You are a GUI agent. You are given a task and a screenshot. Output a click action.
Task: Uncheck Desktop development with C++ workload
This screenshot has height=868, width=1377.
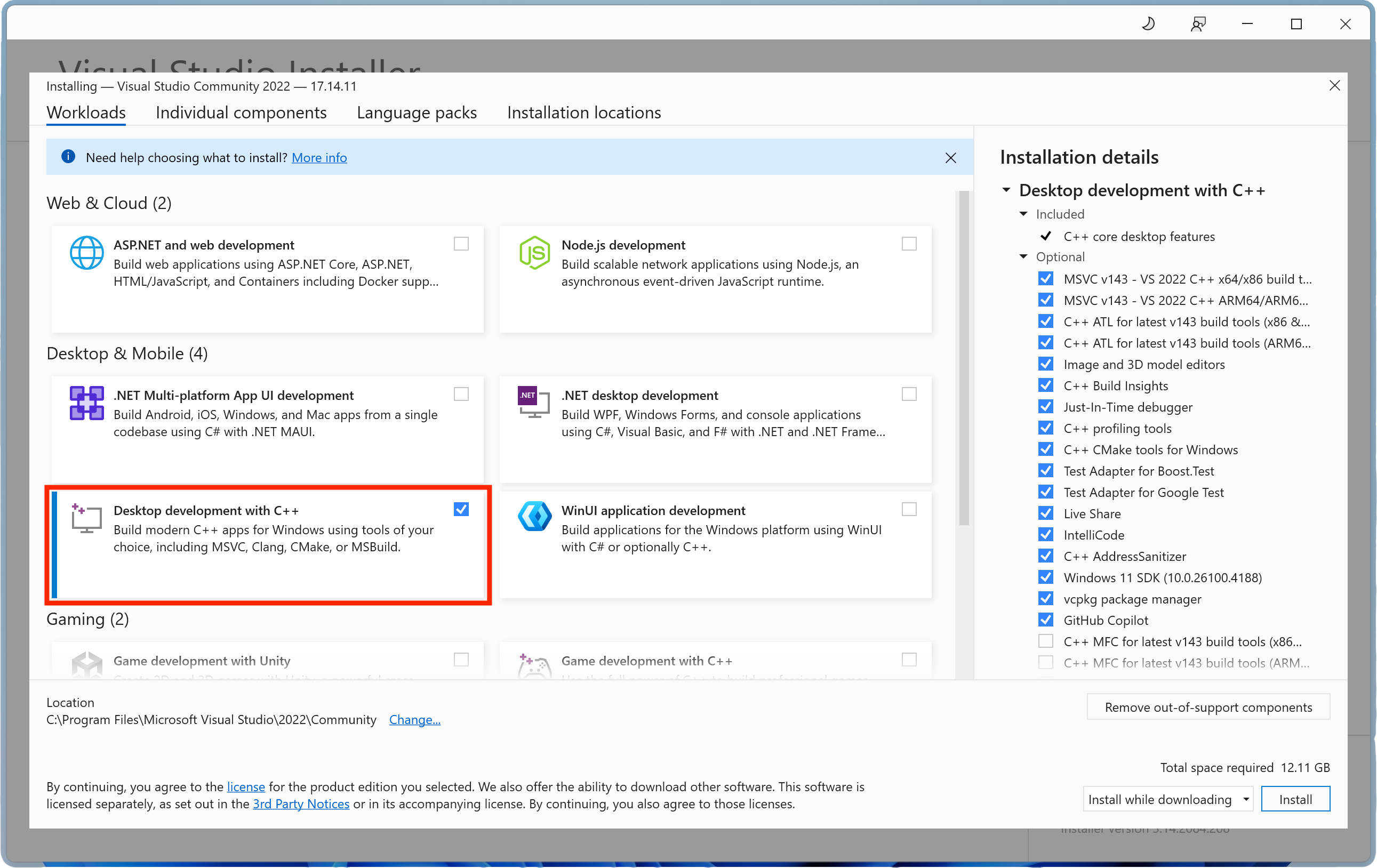coord(461,510)
